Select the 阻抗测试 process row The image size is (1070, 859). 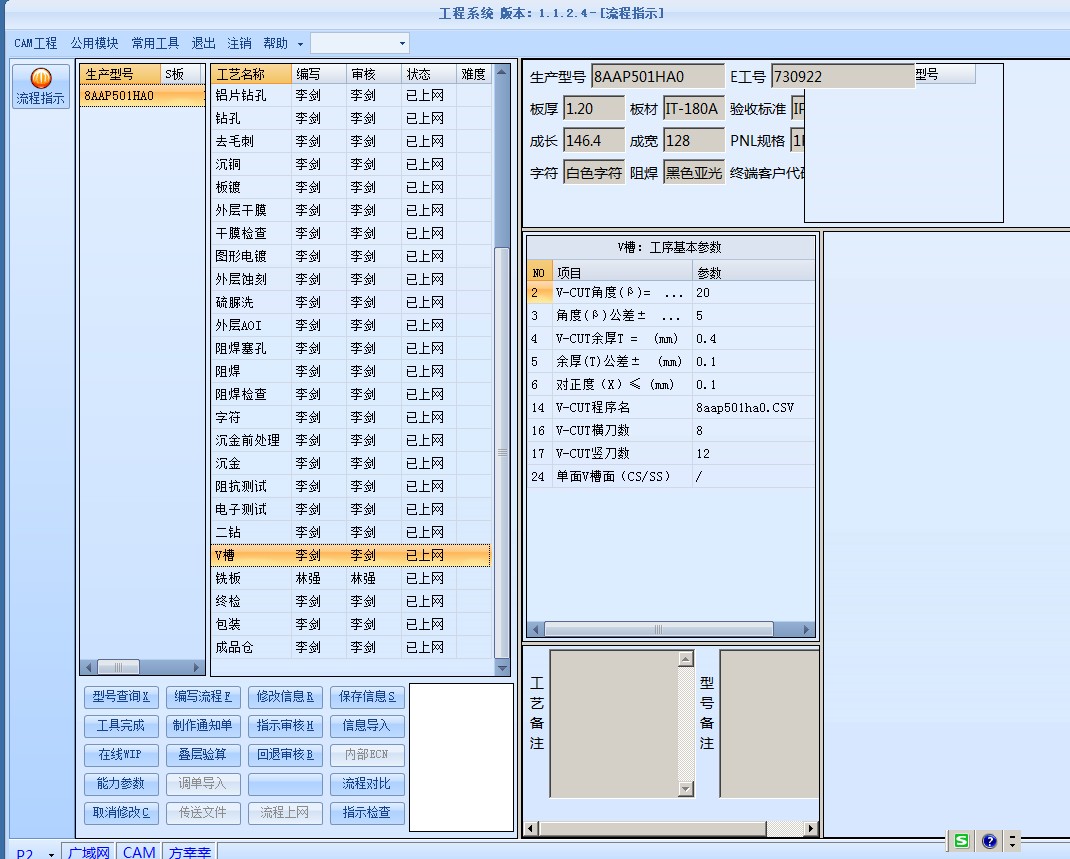351,486
